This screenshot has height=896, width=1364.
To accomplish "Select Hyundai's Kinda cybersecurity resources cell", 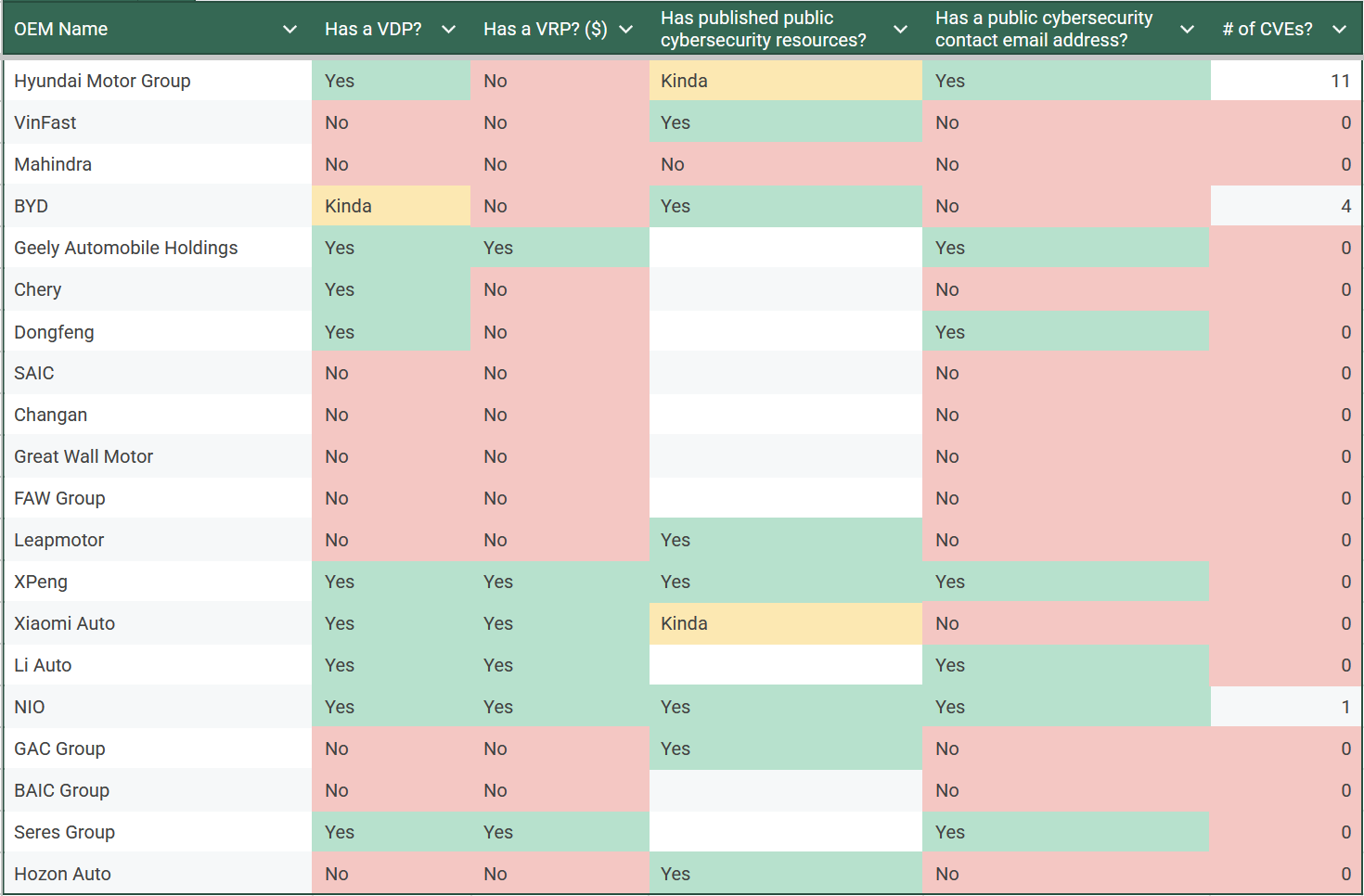I will [786, 81].
